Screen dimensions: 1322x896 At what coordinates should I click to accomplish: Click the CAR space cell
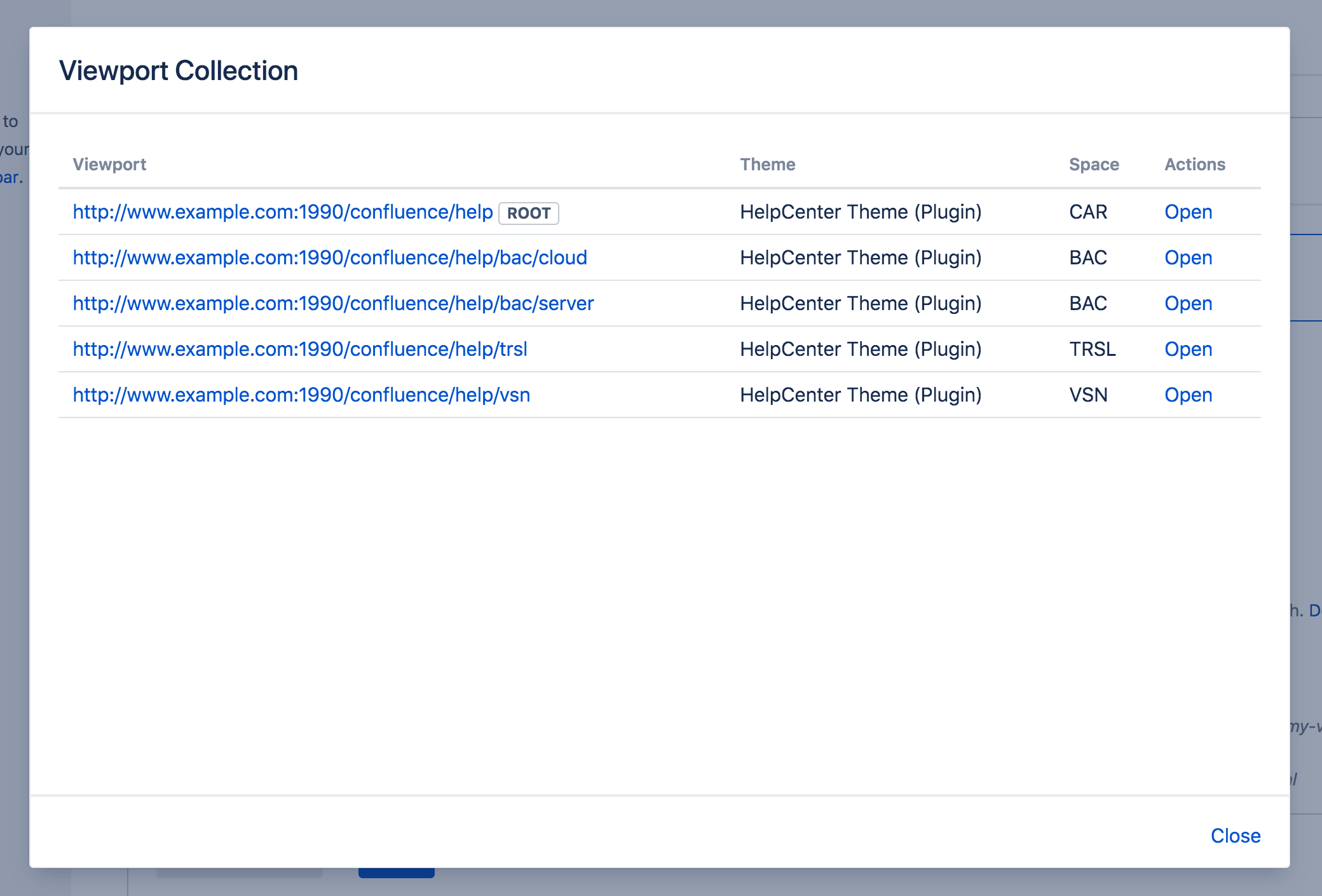click(1087, 212)
